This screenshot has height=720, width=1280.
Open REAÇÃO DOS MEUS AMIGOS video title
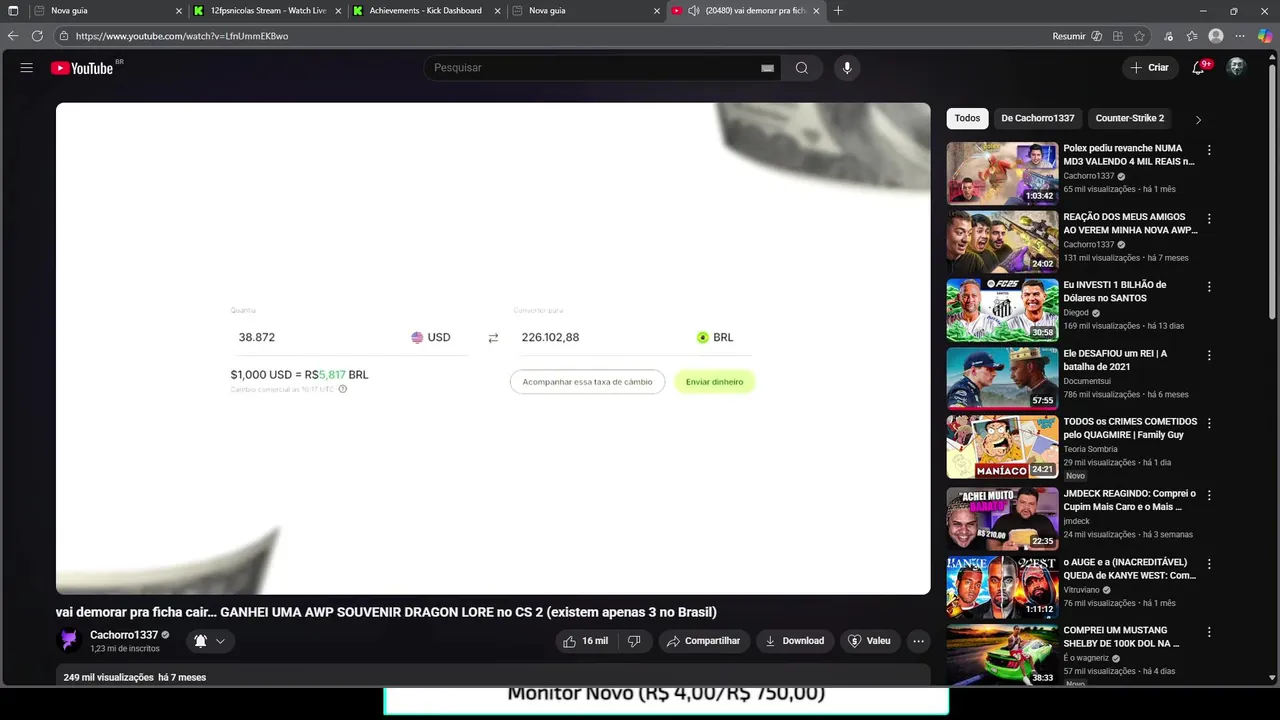[x=1130, y=223]
